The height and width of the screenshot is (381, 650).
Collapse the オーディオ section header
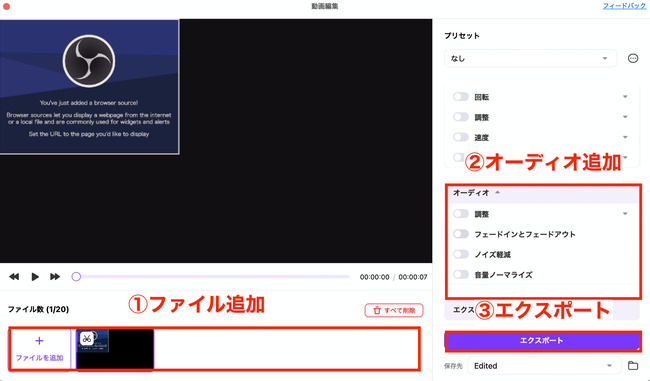click(543, 193)
